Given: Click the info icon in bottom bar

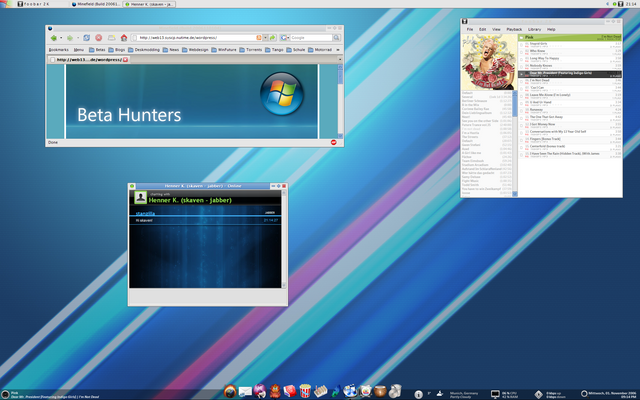Looking at the screenshot, I should pyautogui.click(x=418, y=394).
